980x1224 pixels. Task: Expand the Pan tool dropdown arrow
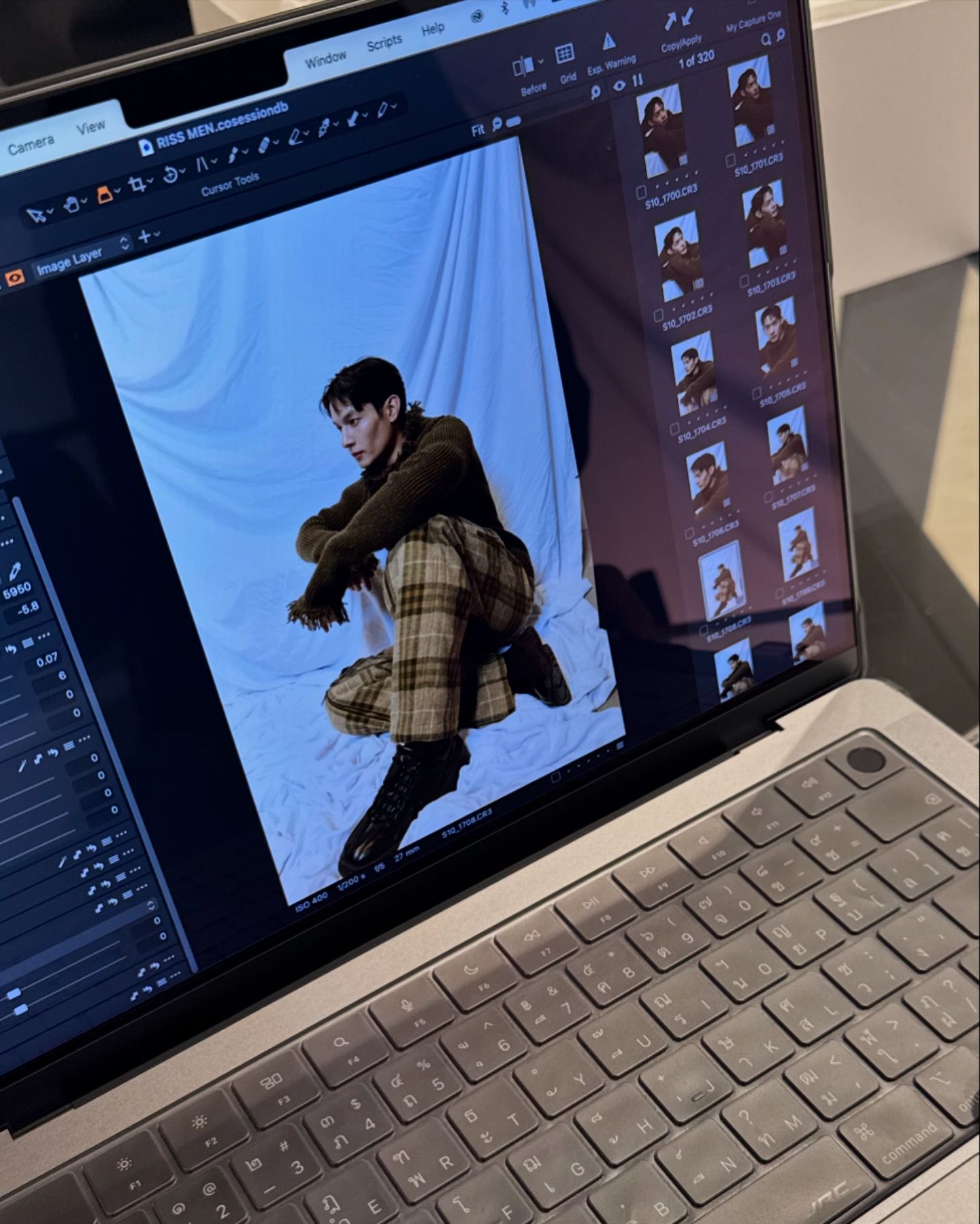click(x=85, y=202)
